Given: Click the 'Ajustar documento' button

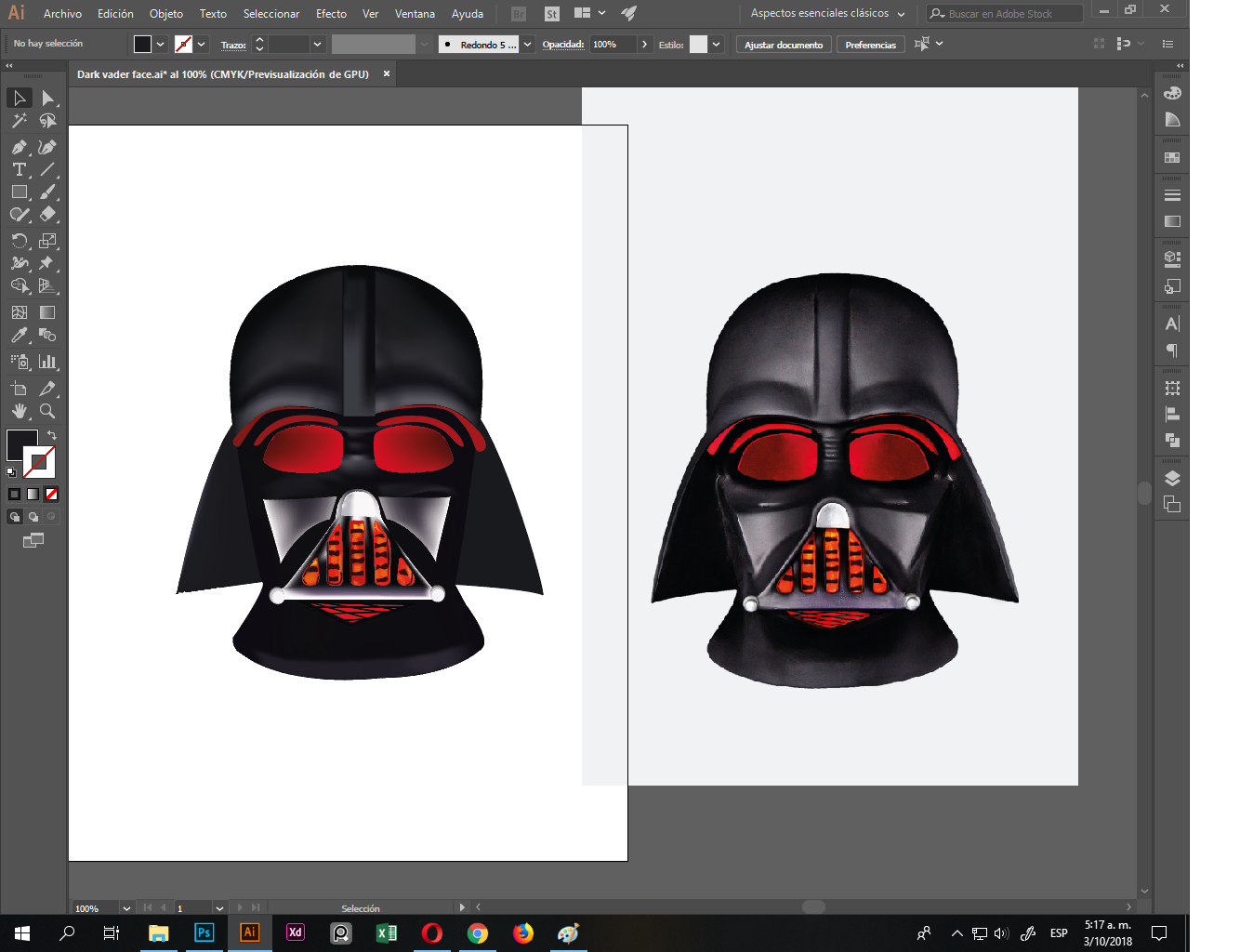Looking at the screenshot, I should [784, 45].
